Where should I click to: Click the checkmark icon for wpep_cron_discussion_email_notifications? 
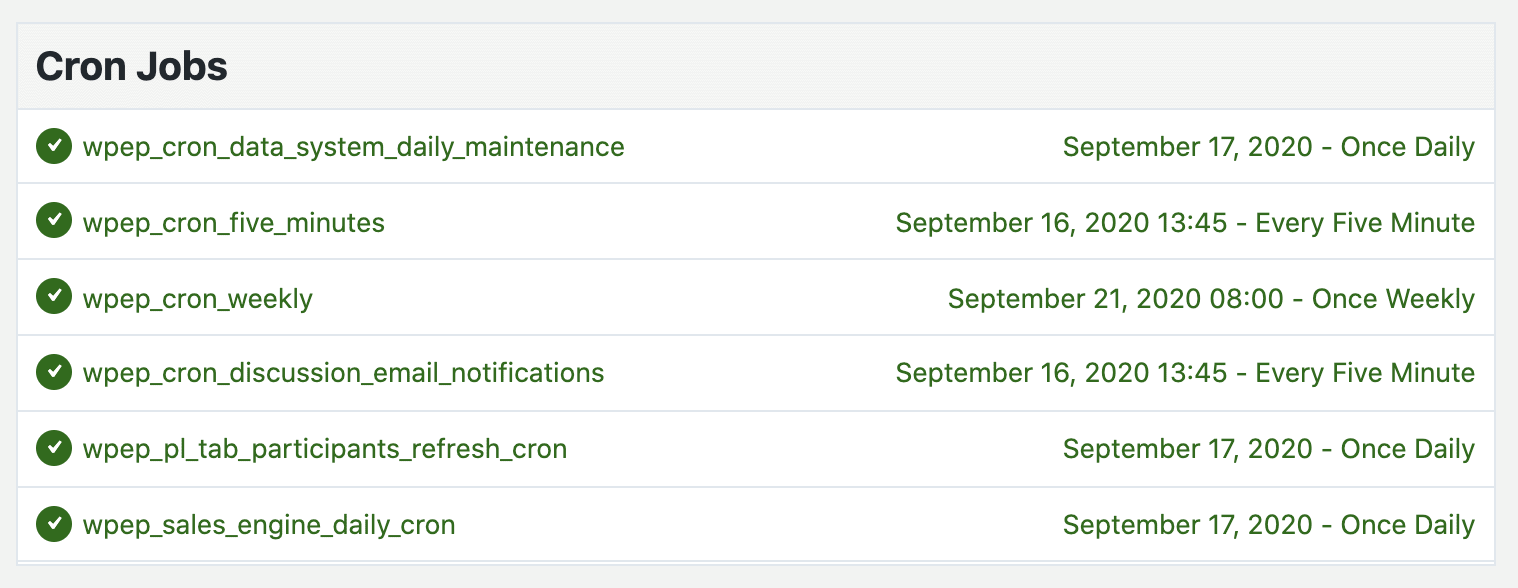click(x=54, y=373)
